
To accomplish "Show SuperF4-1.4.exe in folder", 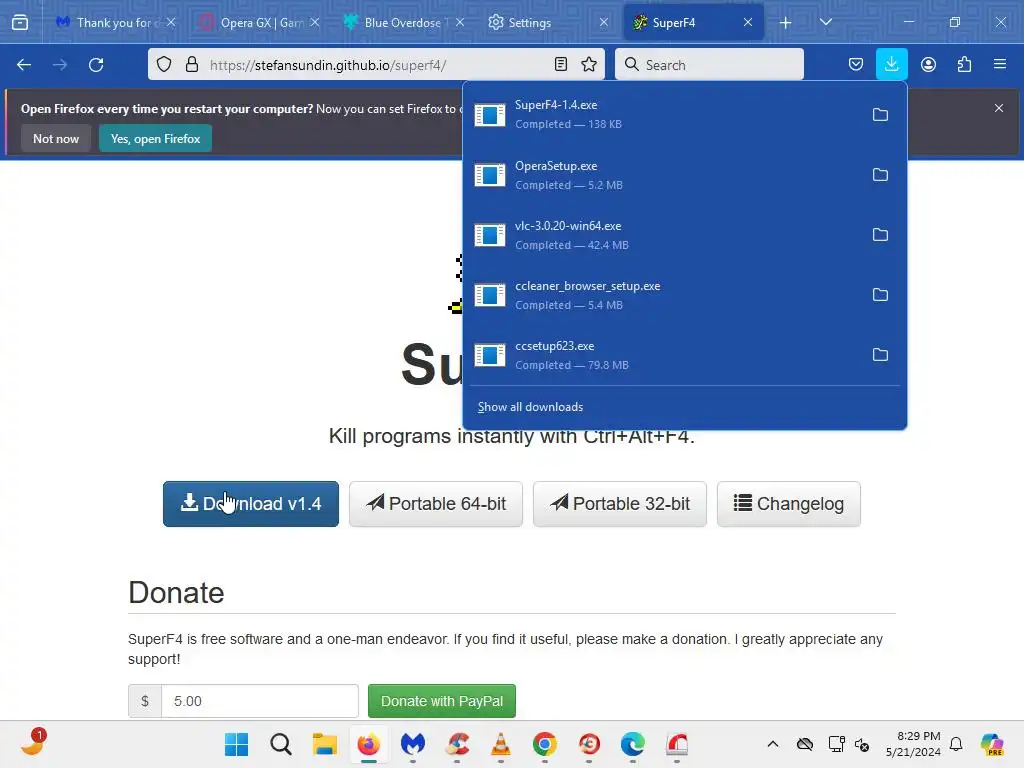I will [880, 115].
